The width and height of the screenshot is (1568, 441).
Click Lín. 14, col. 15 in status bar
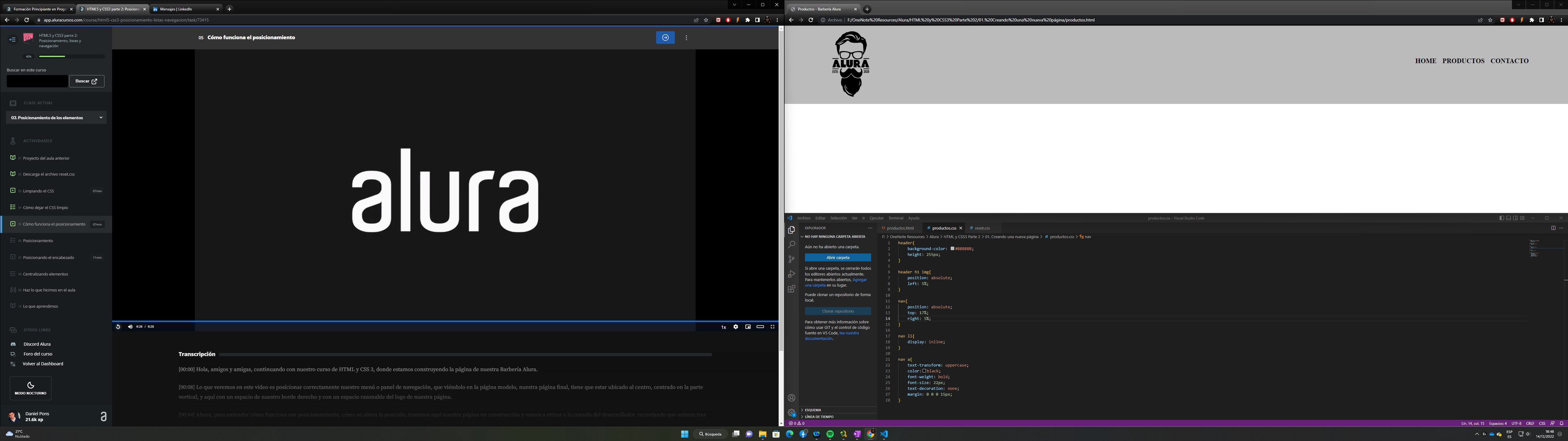pyautogui.click(x=1472, y=423)
